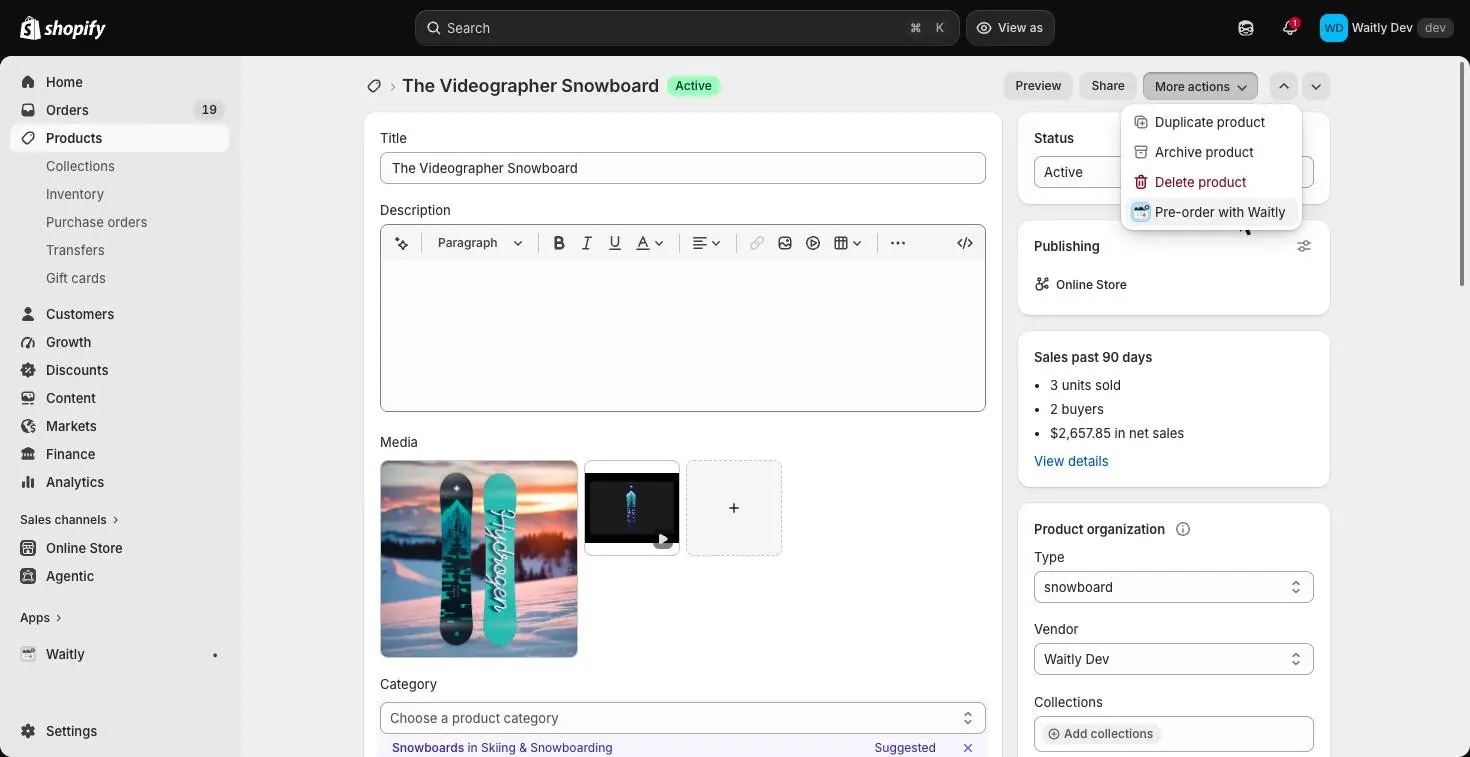Image resolution: width=1470 pixels, height=757 pixels.
Task: Expand the Sales channels section
Action: coord(69,520)
